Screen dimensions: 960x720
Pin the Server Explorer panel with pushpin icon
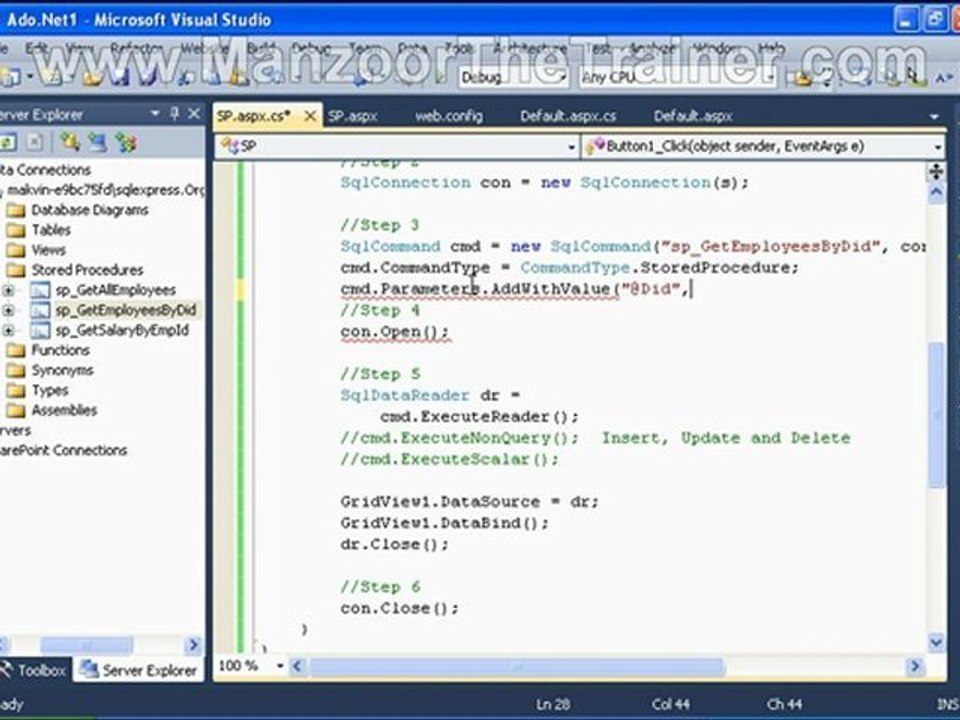click(174, 113)
